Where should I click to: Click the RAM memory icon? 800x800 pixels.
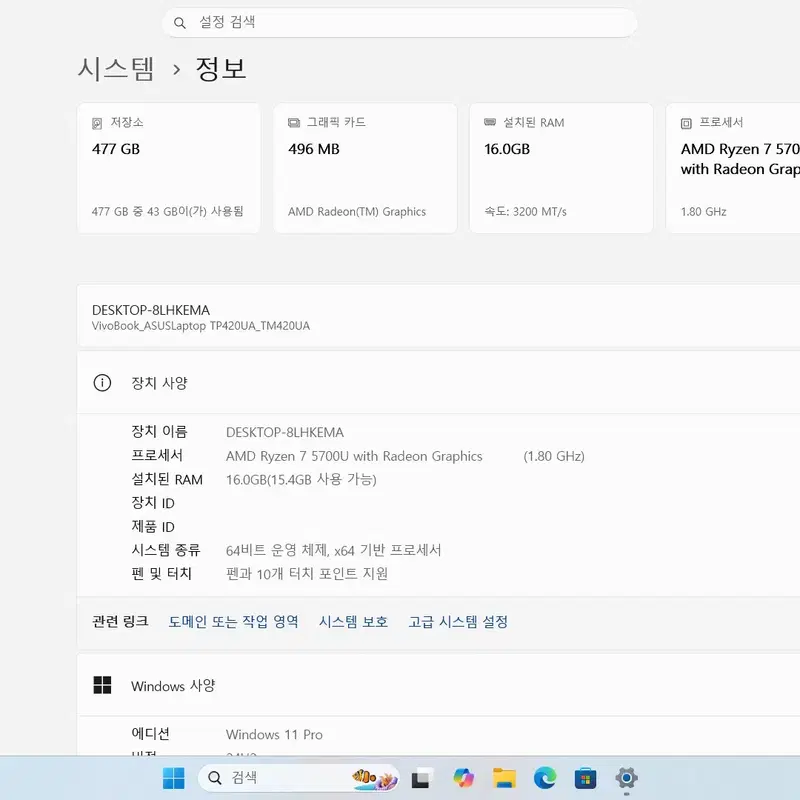tap(490, 122)
